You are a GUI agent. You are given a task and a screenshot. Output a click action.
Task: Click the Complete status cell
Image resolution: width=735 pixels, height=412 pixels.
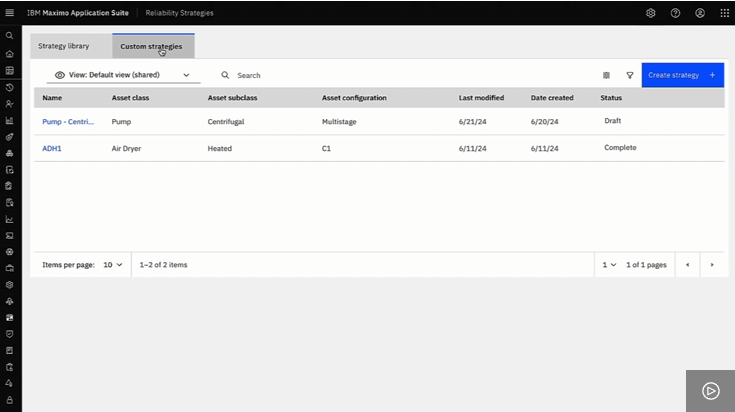pyautogui.click(x=620, y=148)
